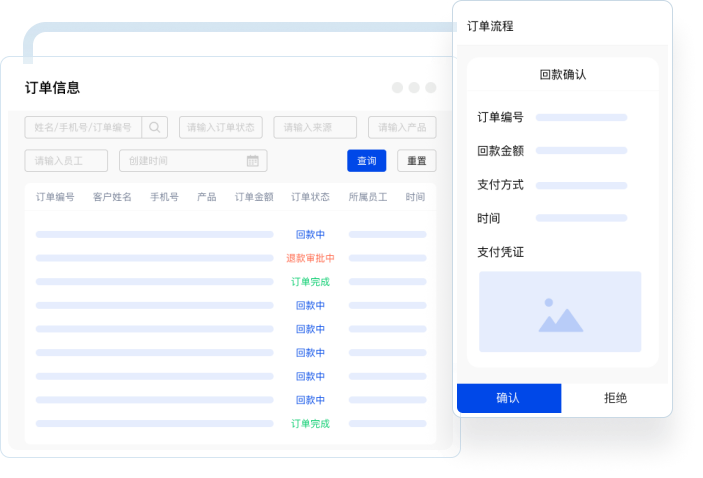
Task: Click the 回款确认 heading
Action: coord(563,74)
